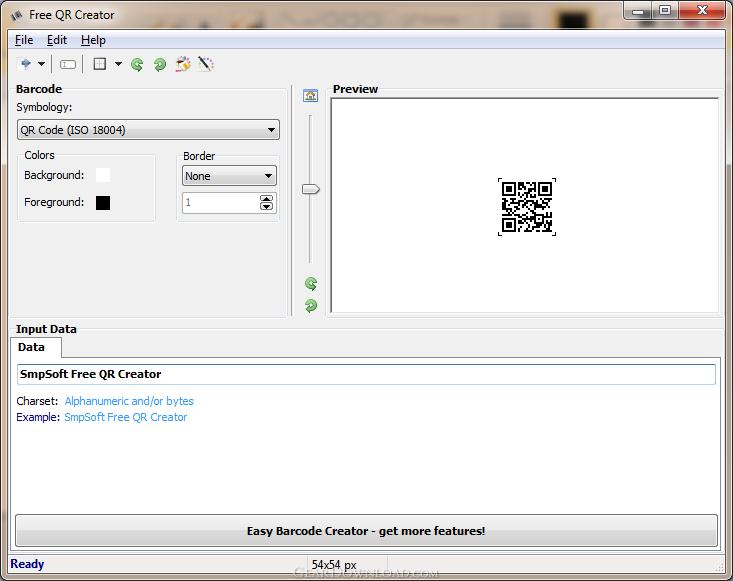
Task: Pick the white Background color swatch
Action: tap(103, 175)
